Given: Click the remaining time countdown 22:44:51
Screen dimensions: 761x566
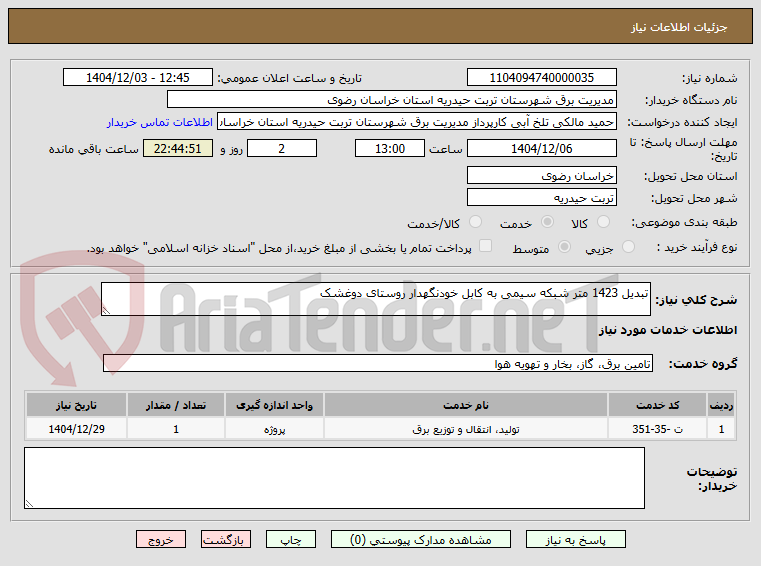Looking at the screenshot, I should coord(178,148).
